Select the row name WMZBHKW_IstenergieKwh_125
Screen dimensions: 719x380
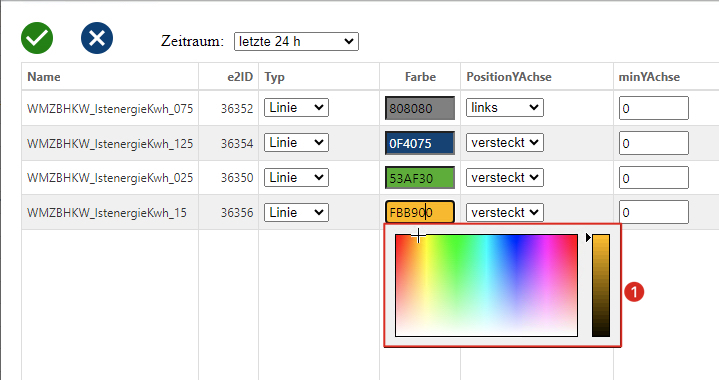(110, 143)
